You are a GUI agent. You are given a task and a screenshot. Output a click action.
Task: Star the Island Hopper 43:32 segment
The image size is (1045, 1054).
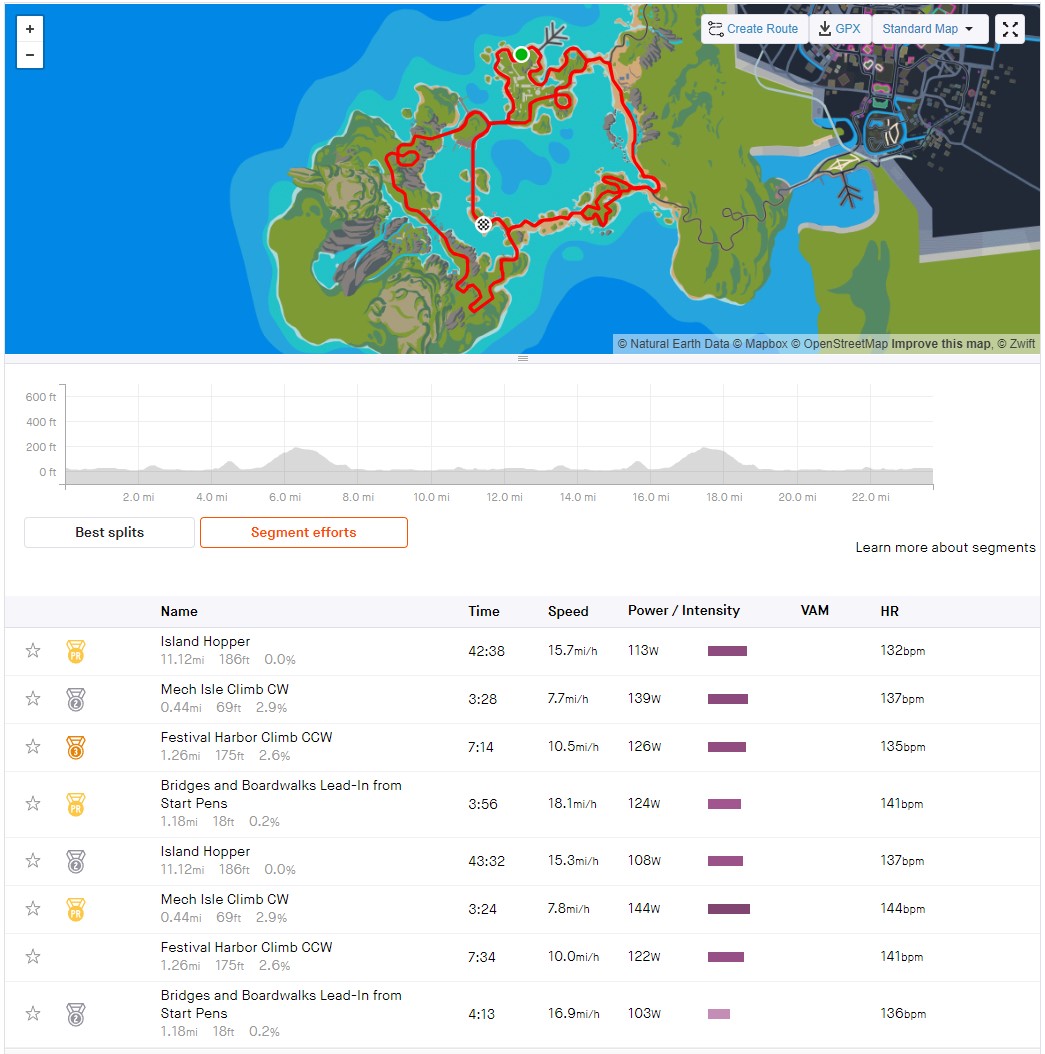[33, 861]
